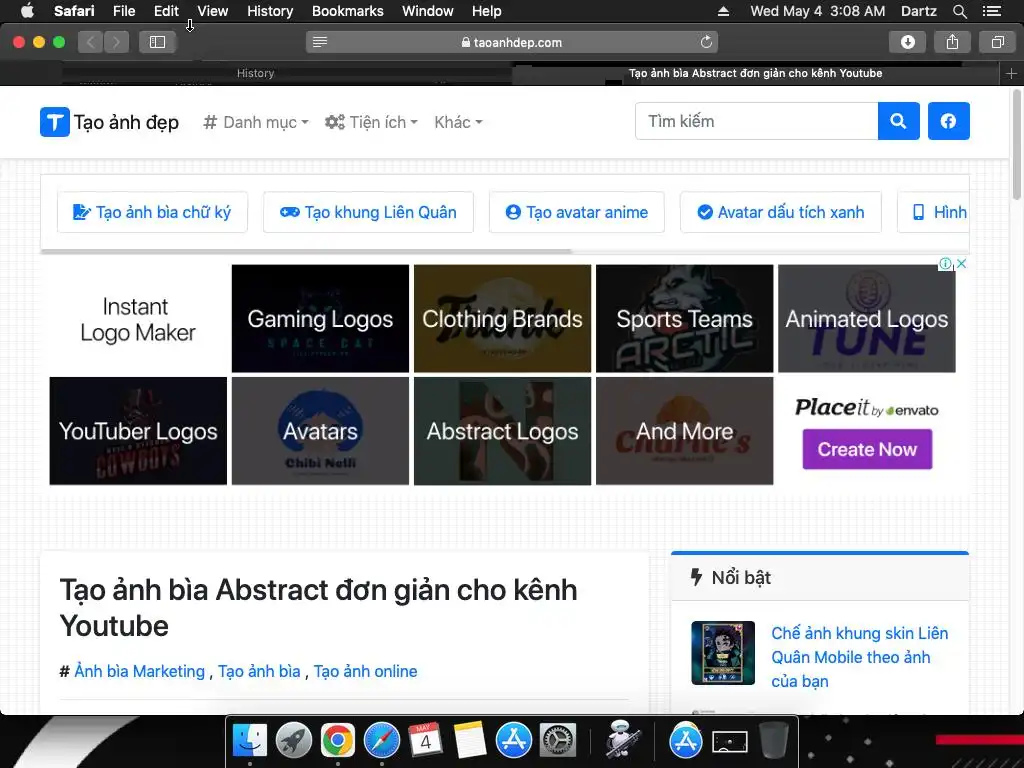1024x768 pixels.
Task: Reload the page with the refresh icon
Action: (706, 42)
